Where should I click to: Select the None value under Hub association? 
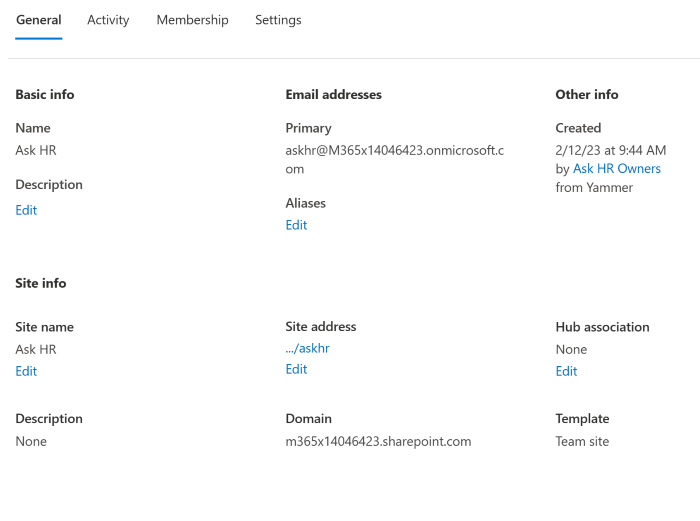[571, 350]
